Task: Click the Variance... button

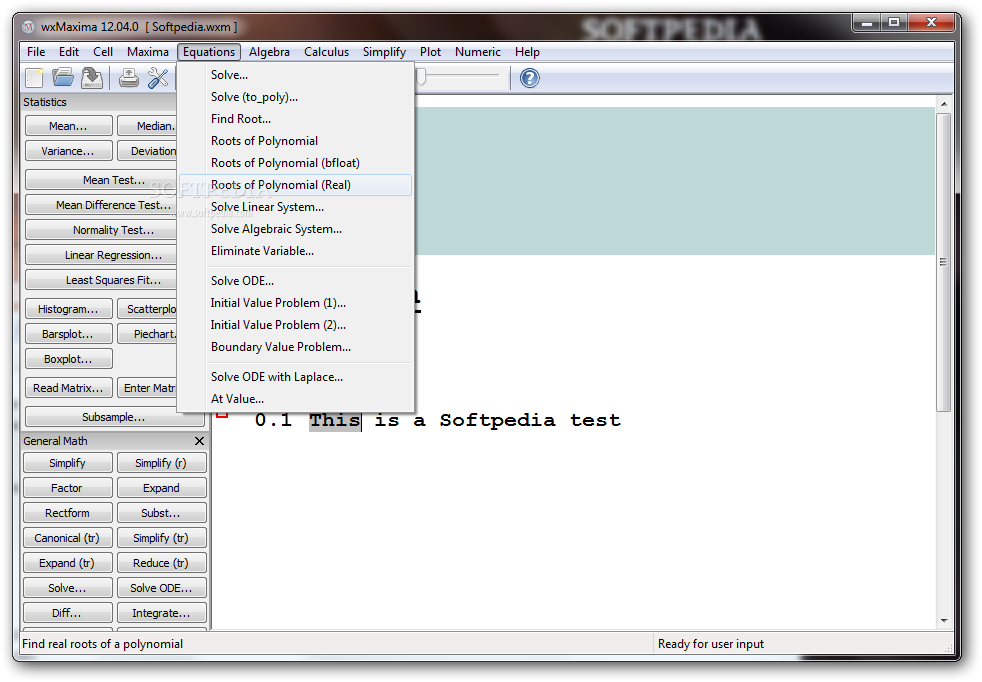Action: [68, 151]
